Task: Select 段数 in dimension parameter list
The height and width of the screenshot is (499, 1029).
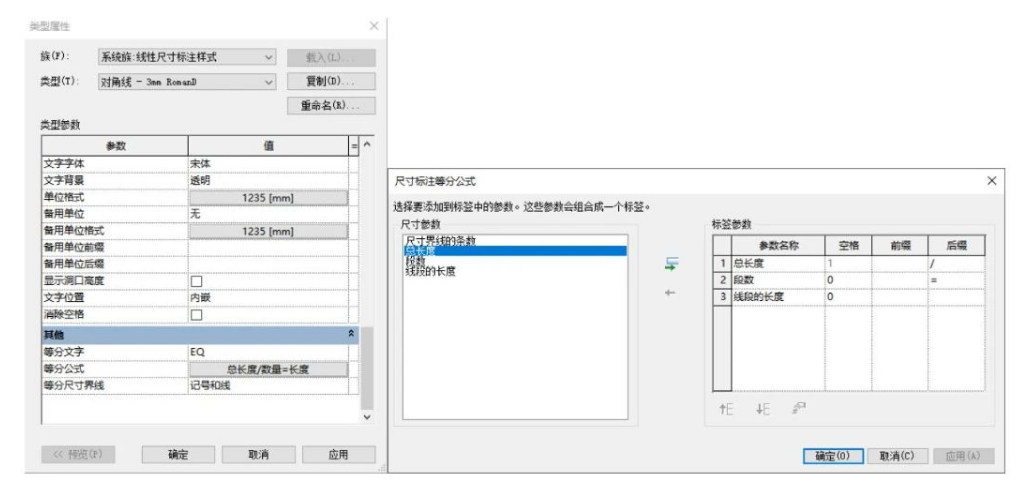Action: coord(415,261)
